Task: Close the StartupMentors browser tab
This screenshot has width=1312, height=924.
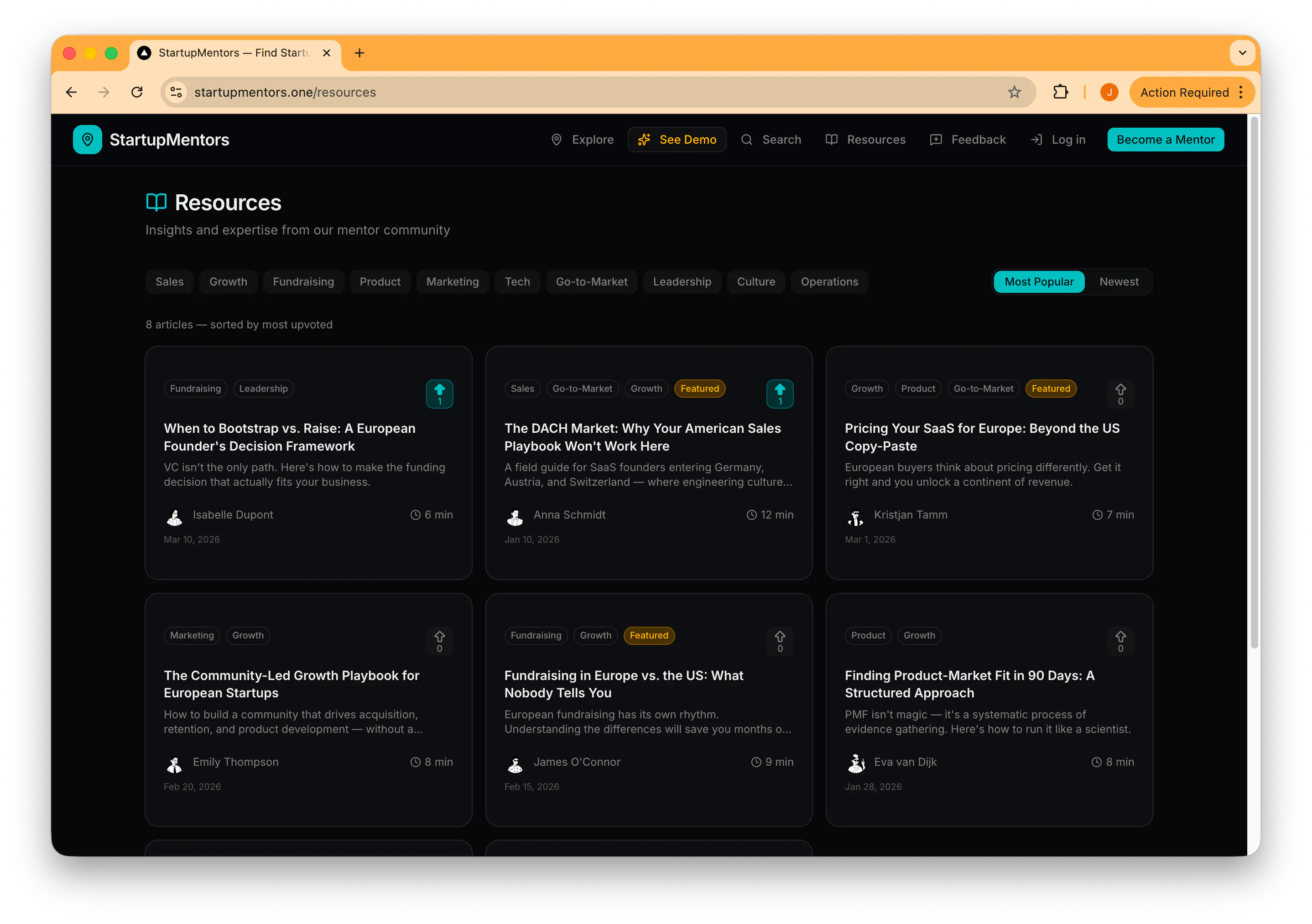Action: click(326, 53)
